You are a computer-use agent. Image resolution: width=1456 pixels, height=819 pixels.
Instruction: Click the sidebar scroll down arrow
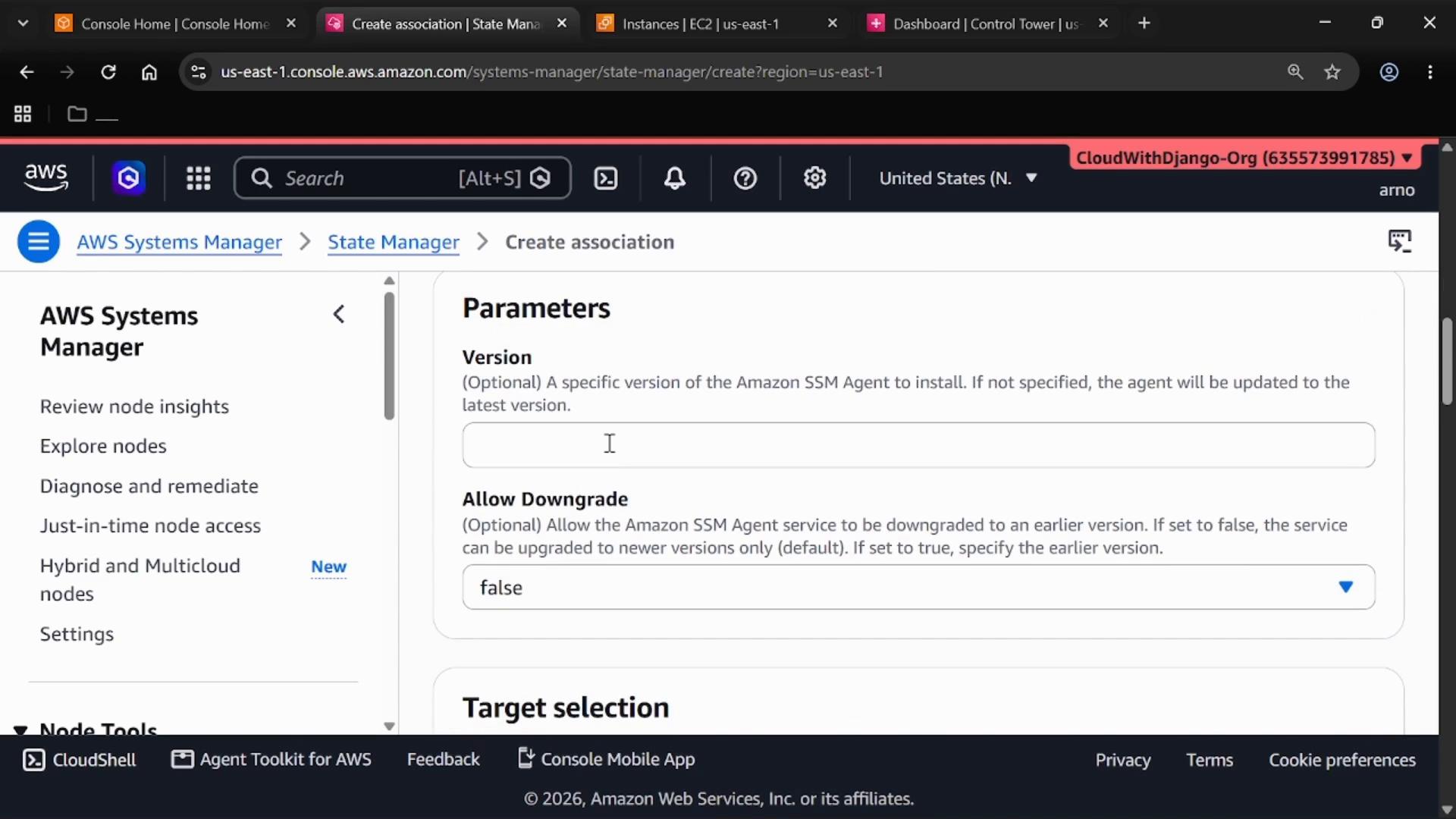click(x=389, y=726)
